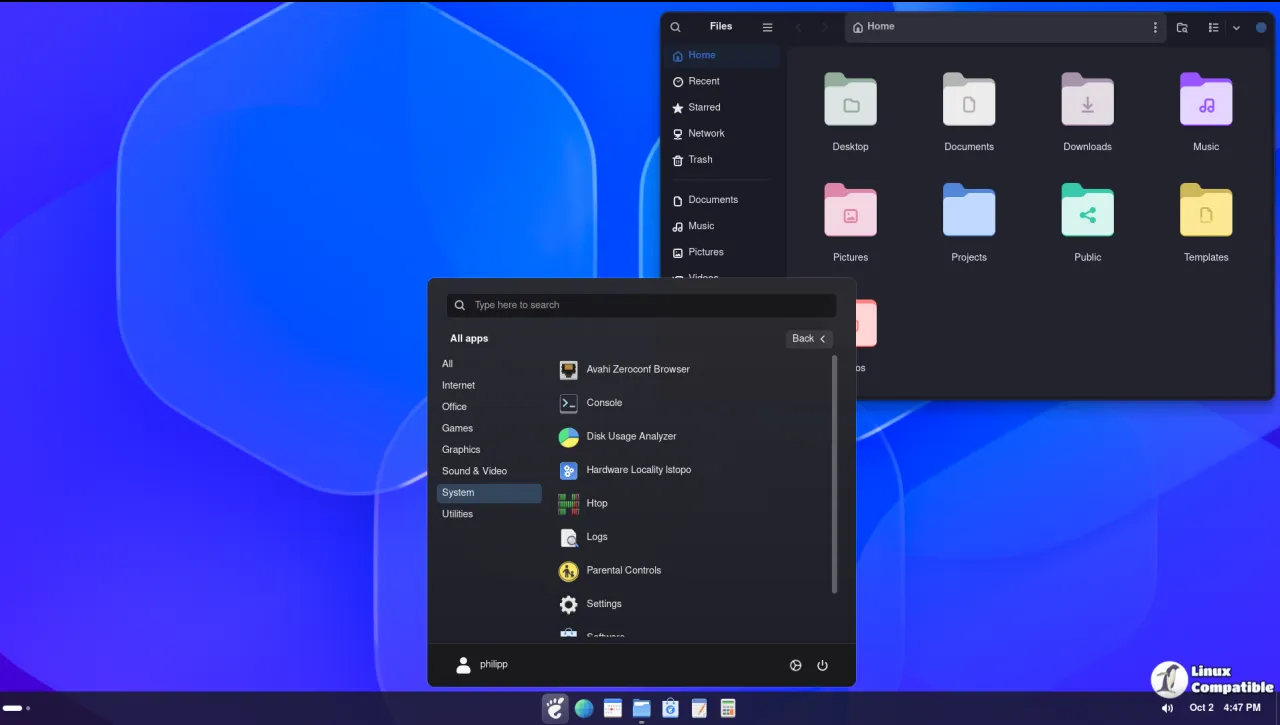The height and width of the screenshot is (725, 1280).
Task: Click the 'Type here to search' field
Action: click(641, 305)
